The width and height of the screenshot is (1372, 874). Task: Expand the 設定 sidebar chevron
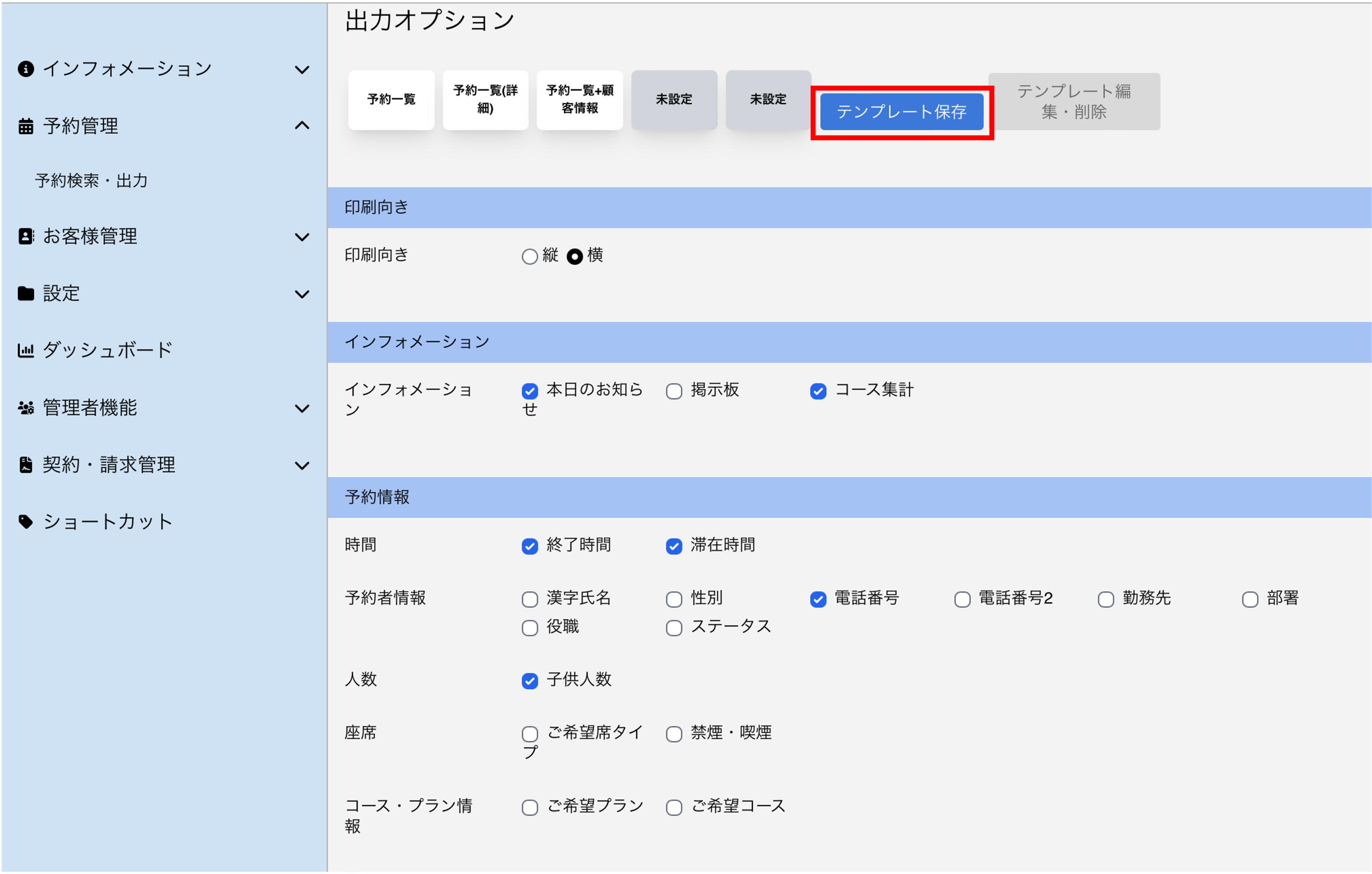tap(302, 294)
